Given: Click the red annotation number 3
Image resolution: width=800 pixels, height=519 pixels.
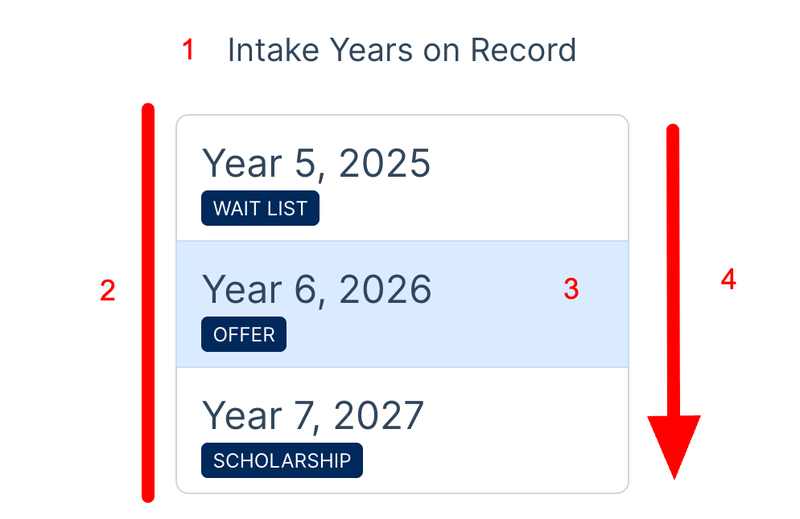Looking at the screenshot, I should tap(571, 289).
